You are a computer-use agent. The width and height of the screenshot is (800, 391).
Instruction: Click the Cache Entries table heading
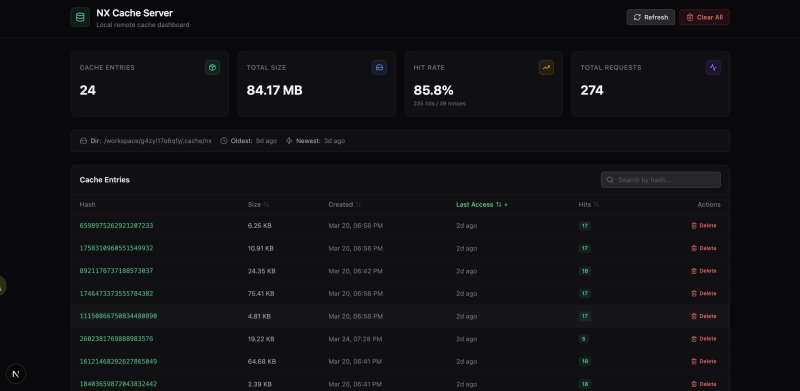[105, 180]
